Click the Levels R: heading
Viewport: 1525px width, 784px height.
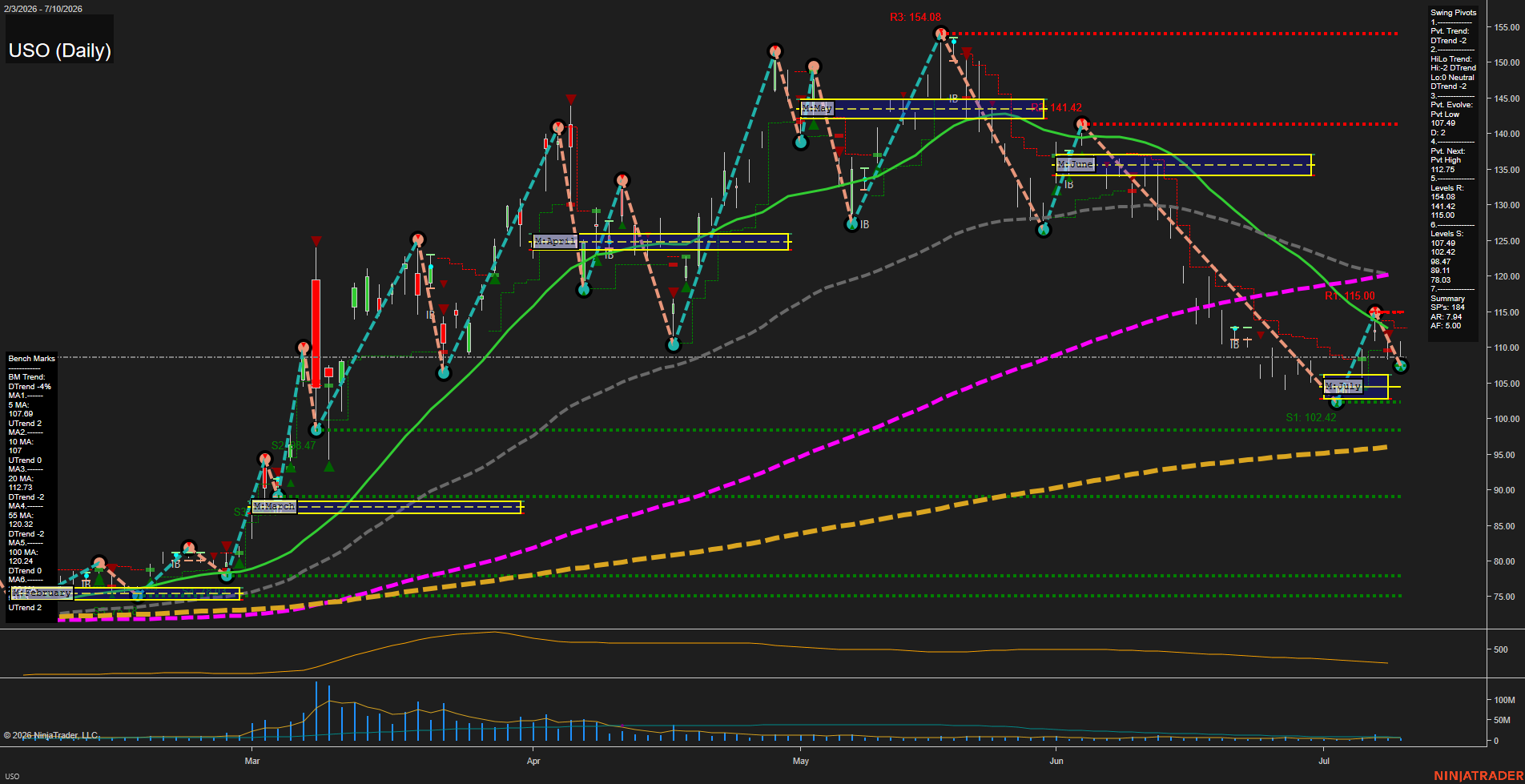coord(1447,188)
